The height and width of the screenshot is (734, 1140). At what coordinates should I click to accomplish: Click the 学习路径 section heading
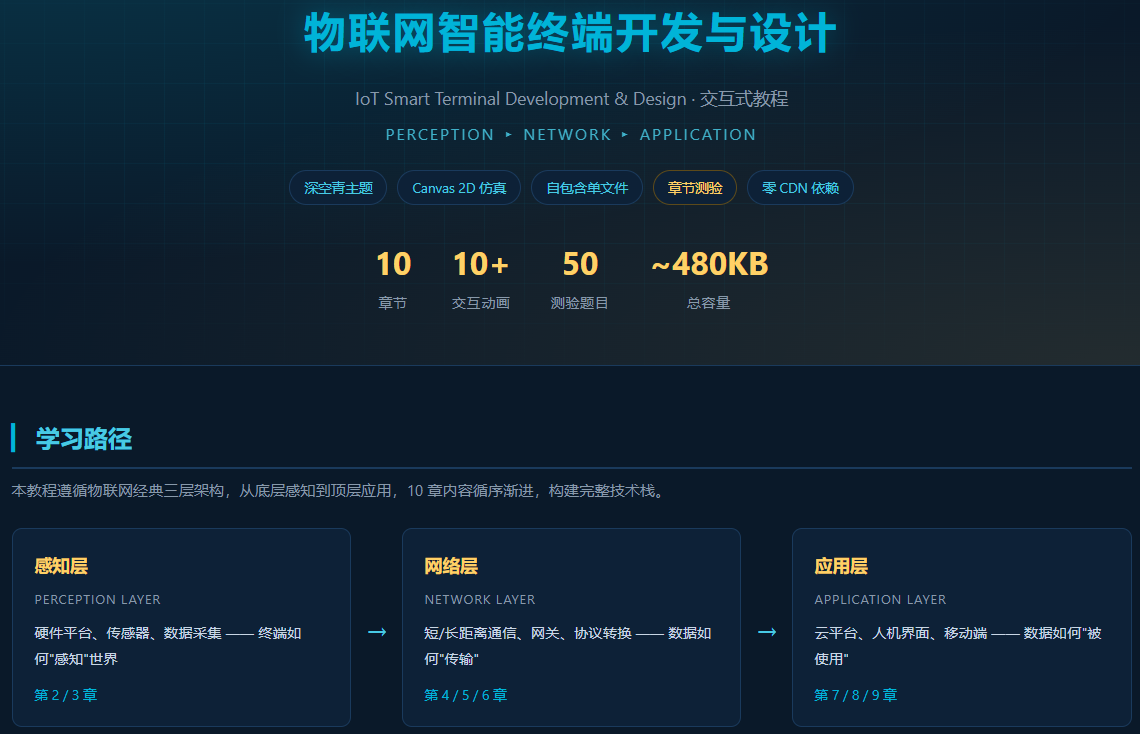(x=84, y=438)
